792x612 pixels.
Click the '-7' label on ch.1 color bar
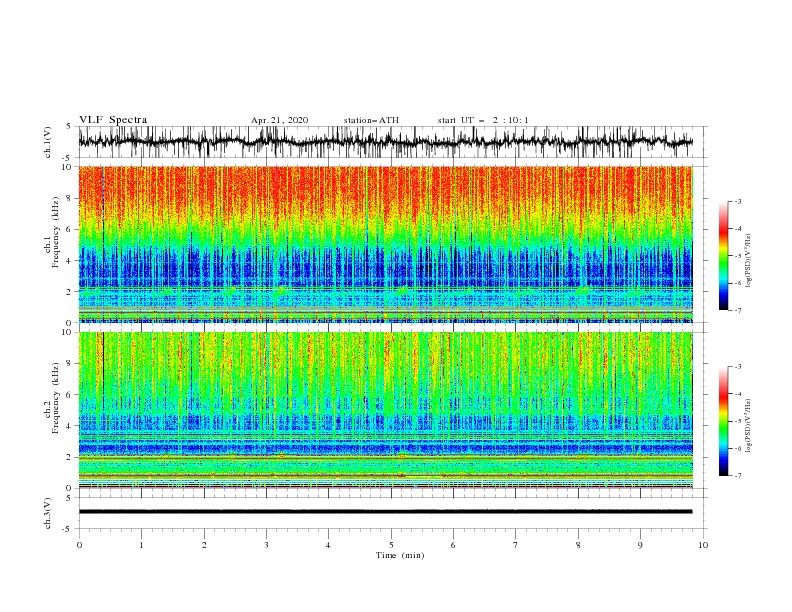tap(737, 310)
